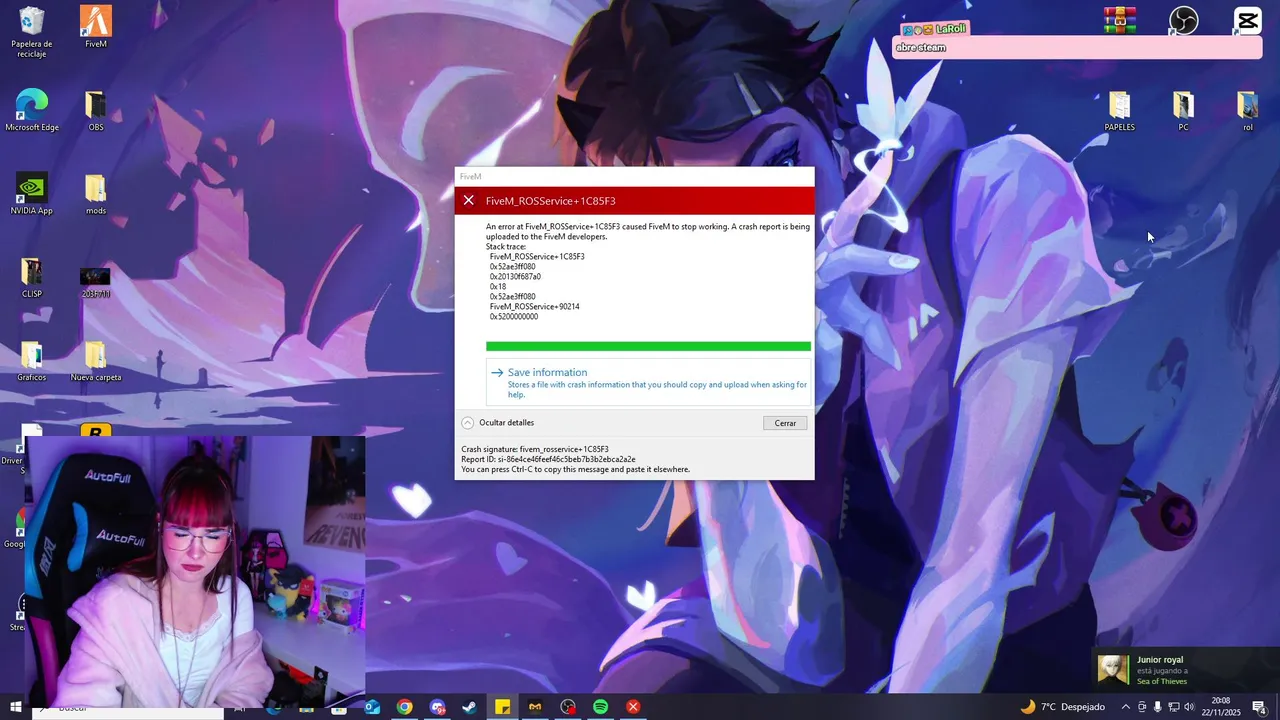1280x720 pixels.
Task: Click the 0x20130f687a0 stack trace entry
Action: click(515, 277)
